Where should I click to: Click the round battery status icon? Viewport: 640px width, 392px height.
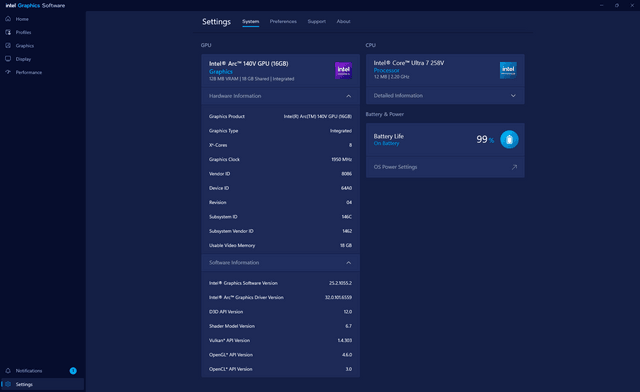(509, 140)
